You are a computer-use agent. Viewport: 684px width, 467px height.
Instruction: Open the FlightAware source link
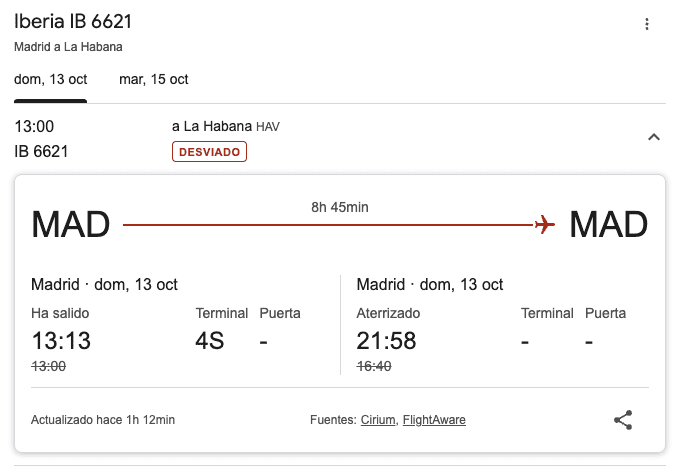(x=434, y=420)
